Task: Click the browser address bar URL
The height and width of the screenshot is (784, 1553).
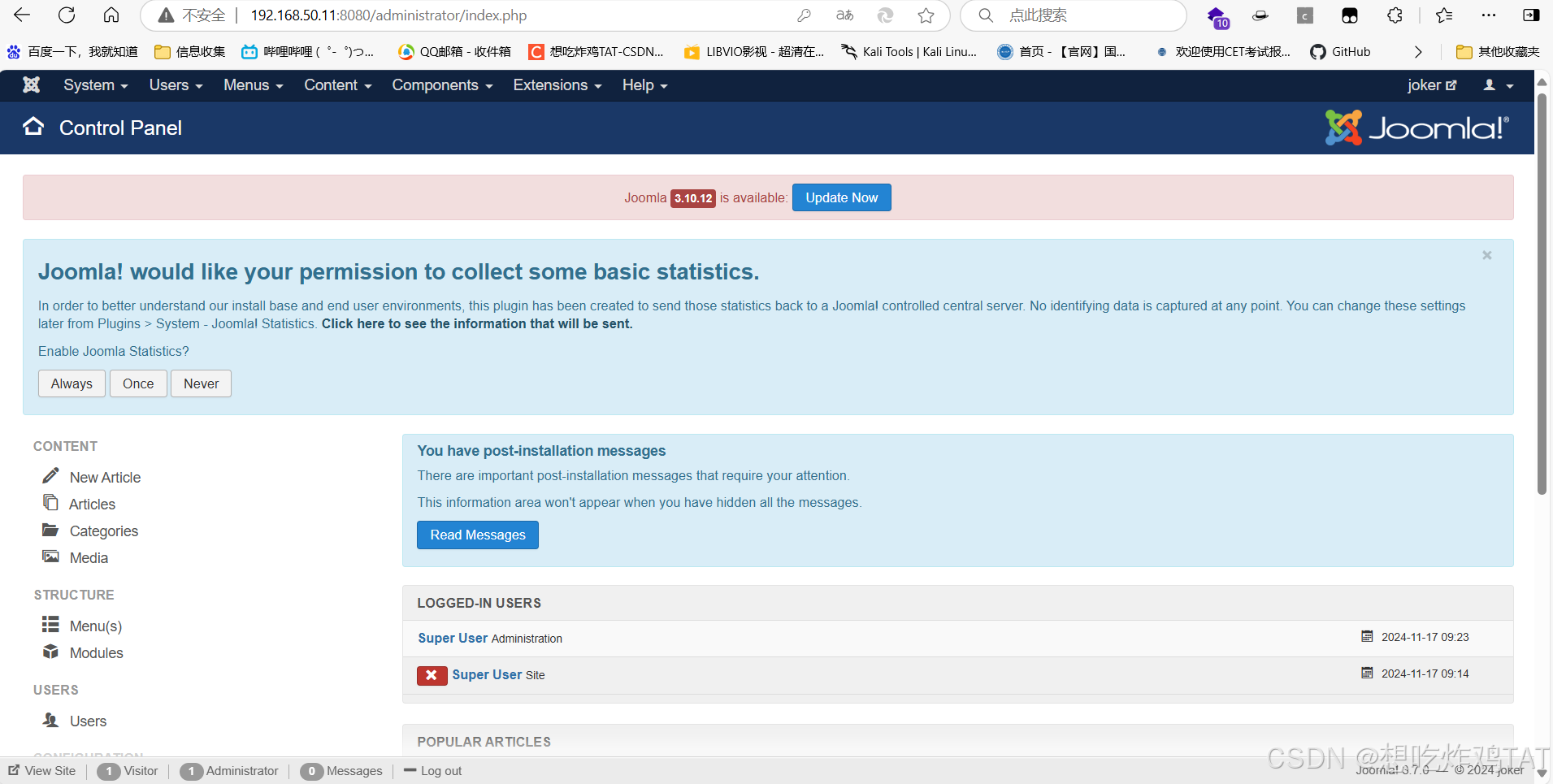Action: 388,15
